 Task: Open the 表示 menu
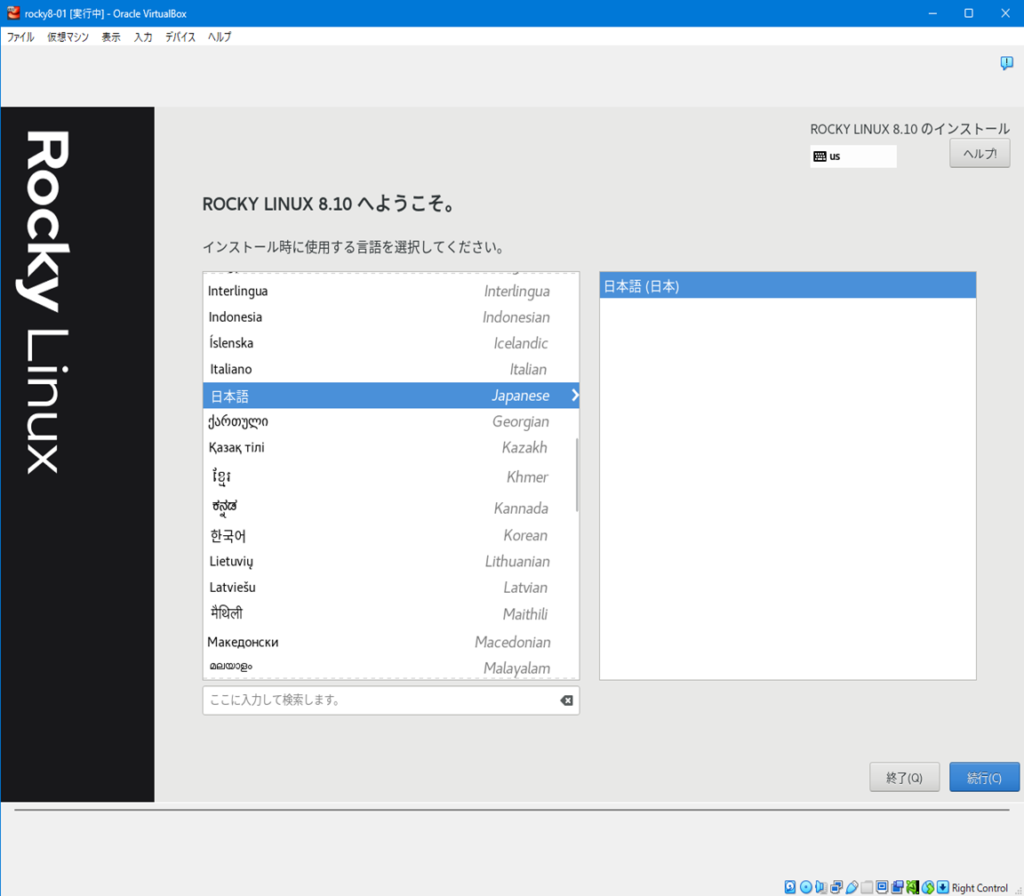click(x=111, y=37)
